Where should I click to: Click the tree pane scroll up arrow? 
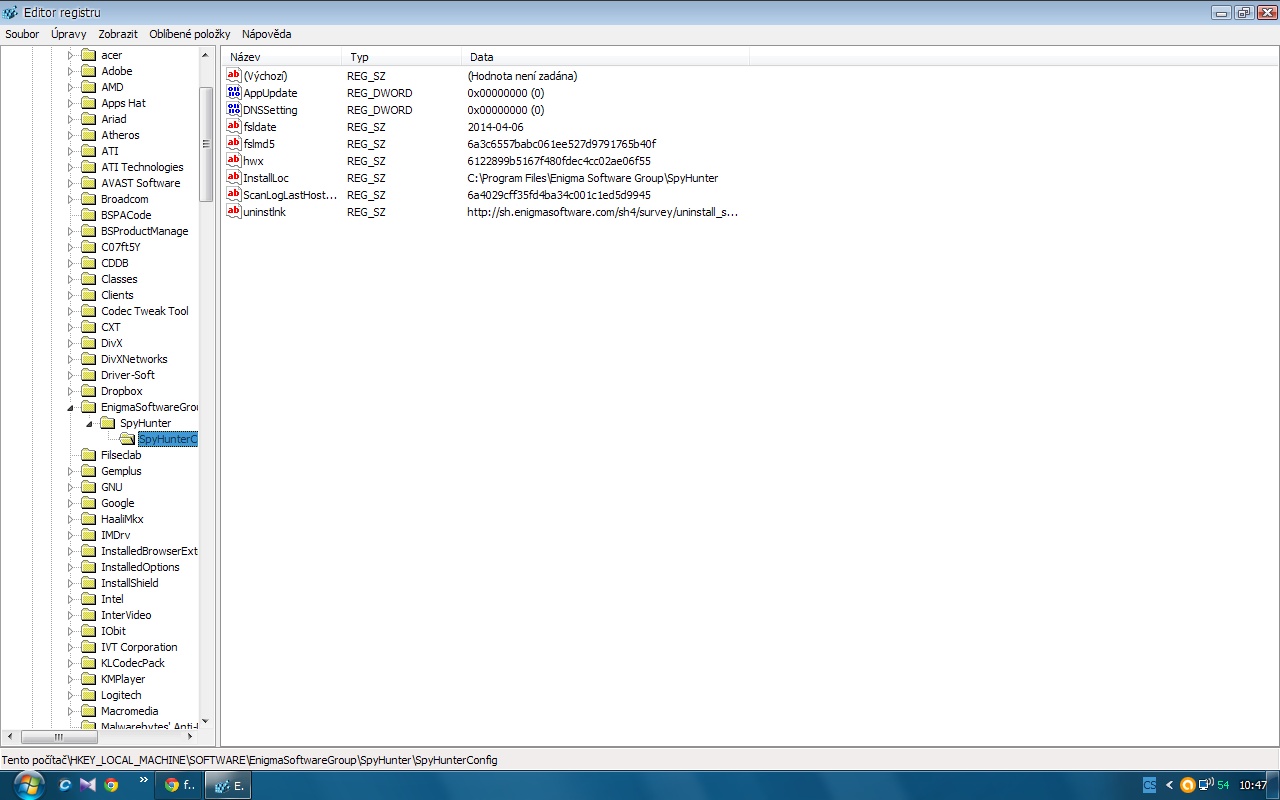pos(206,55)
